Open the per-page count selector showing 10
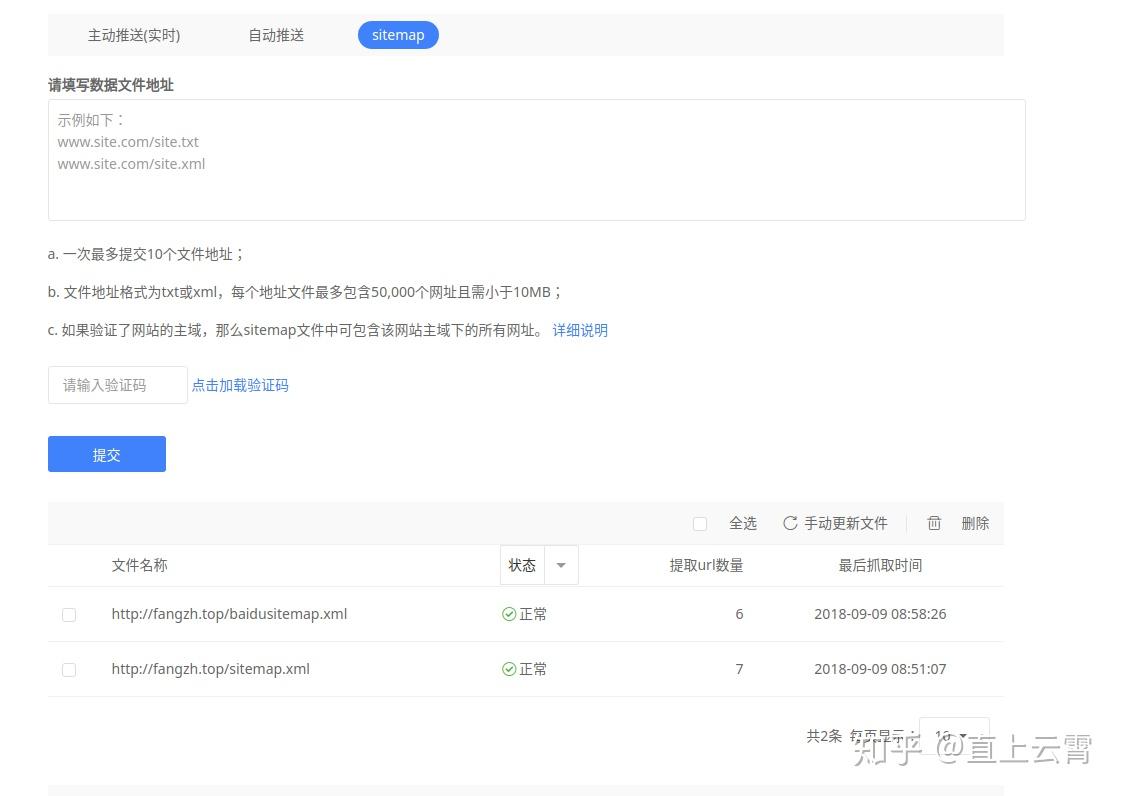The image size is (1122, 796). [953, 735]
